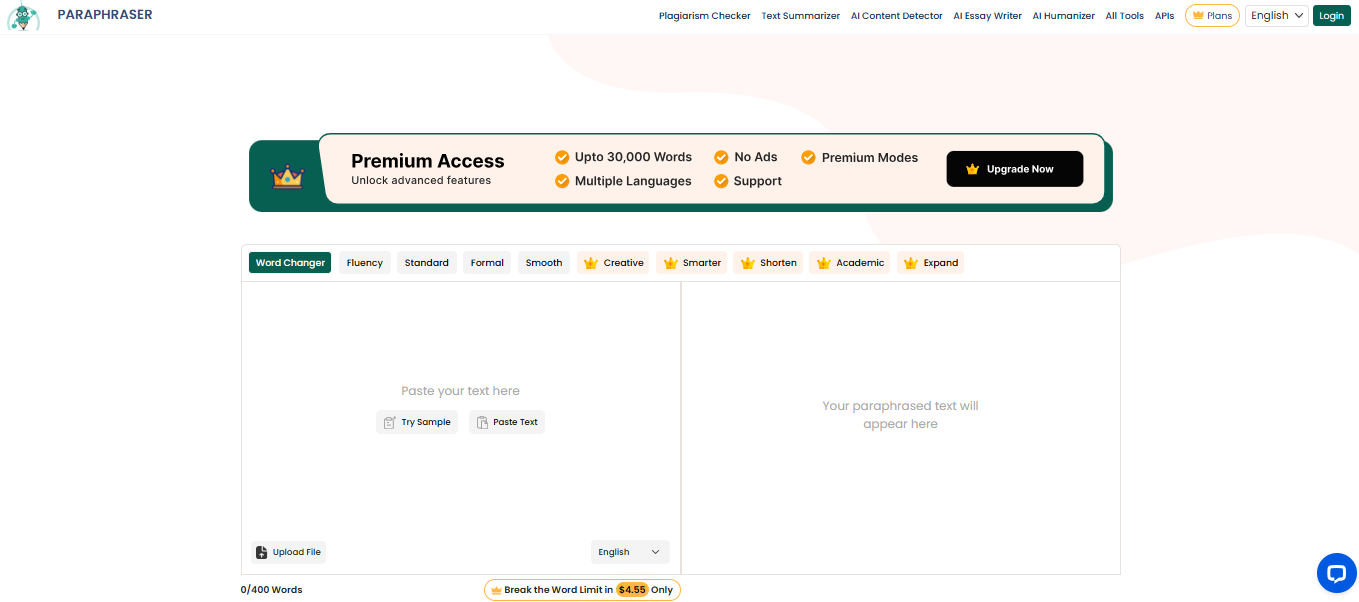This screenshot has width=1359, height=602.
Task: Open the Plagiarism Checker link
Action: point(705,16)
